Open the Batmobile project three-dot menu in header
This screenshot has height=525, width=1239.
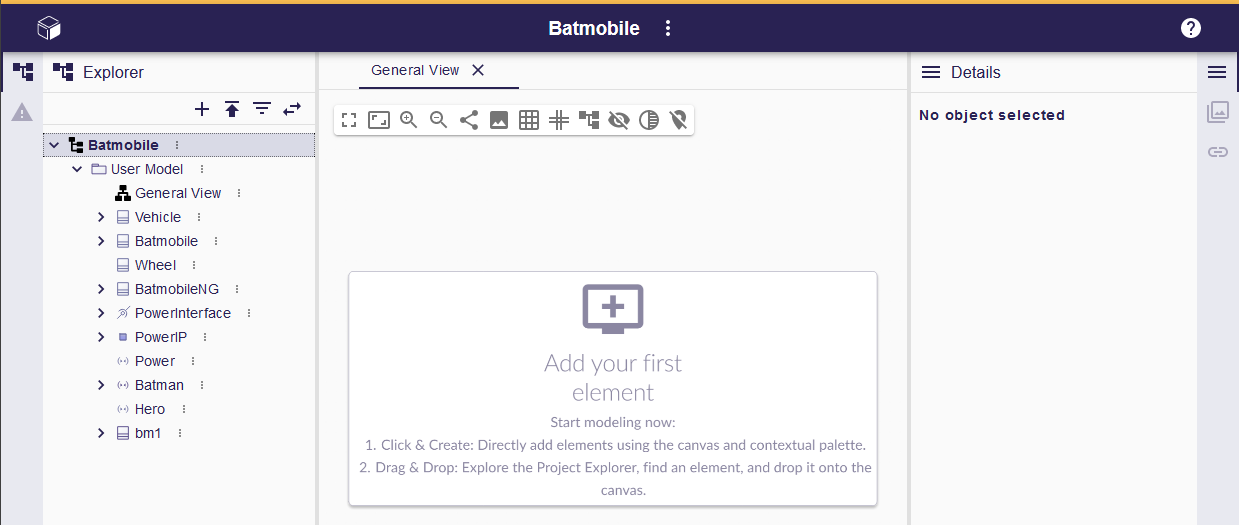(669, 28)
